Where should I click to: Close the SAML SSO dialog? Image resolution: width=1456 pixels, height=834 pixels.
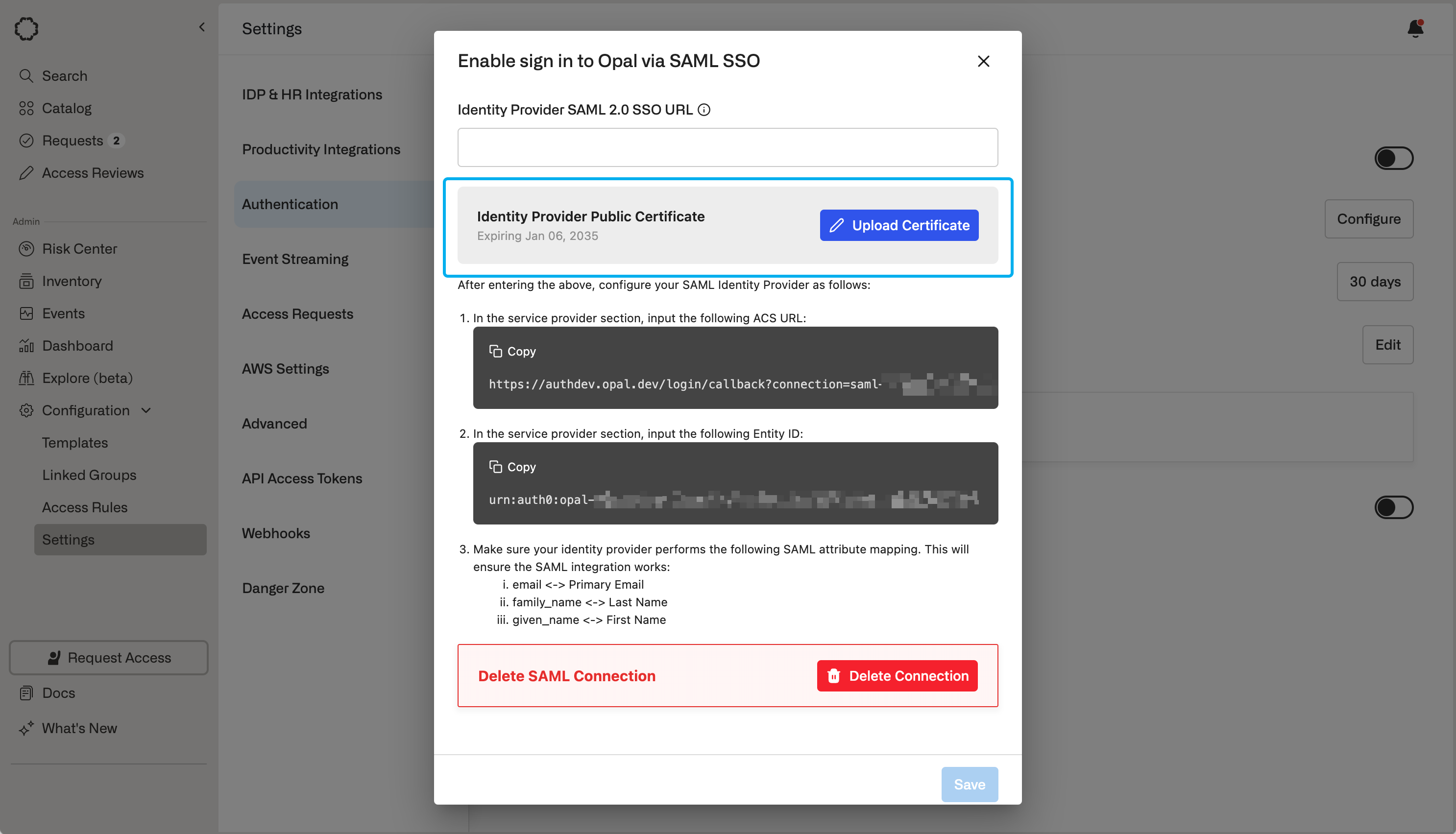click(983, 61)
